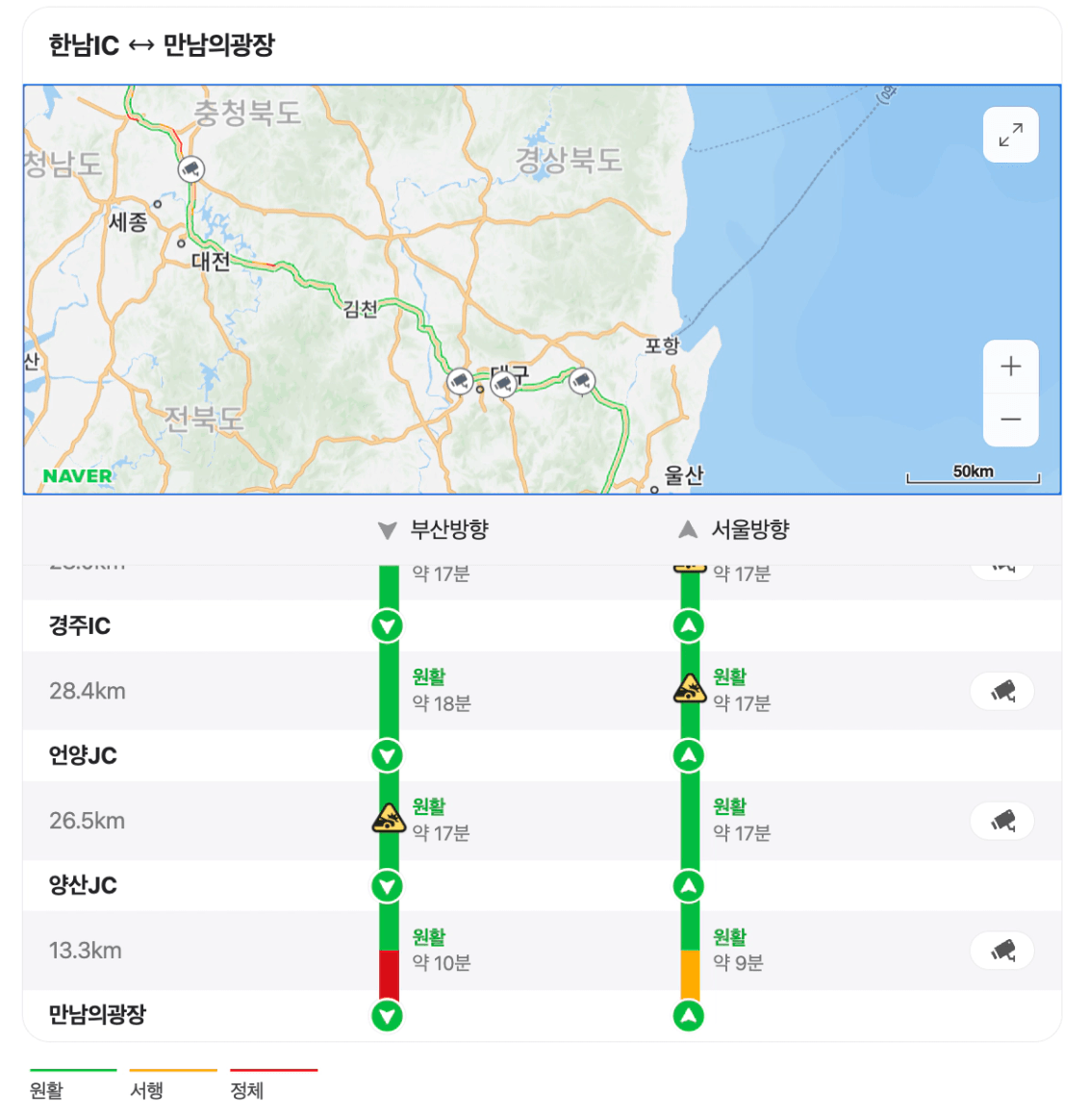The image size is (1089, 1120).
Task: Click the accident warning icon on 서울방향 28.4km section
Action: click(689, 689)
